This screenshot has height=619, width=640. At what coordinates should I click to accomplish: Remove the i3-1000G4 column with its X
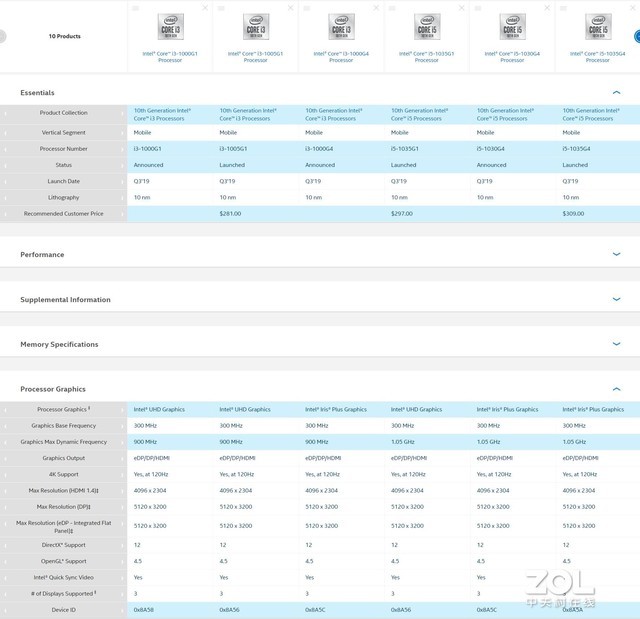pyautogui.click(x=376, y=8)
